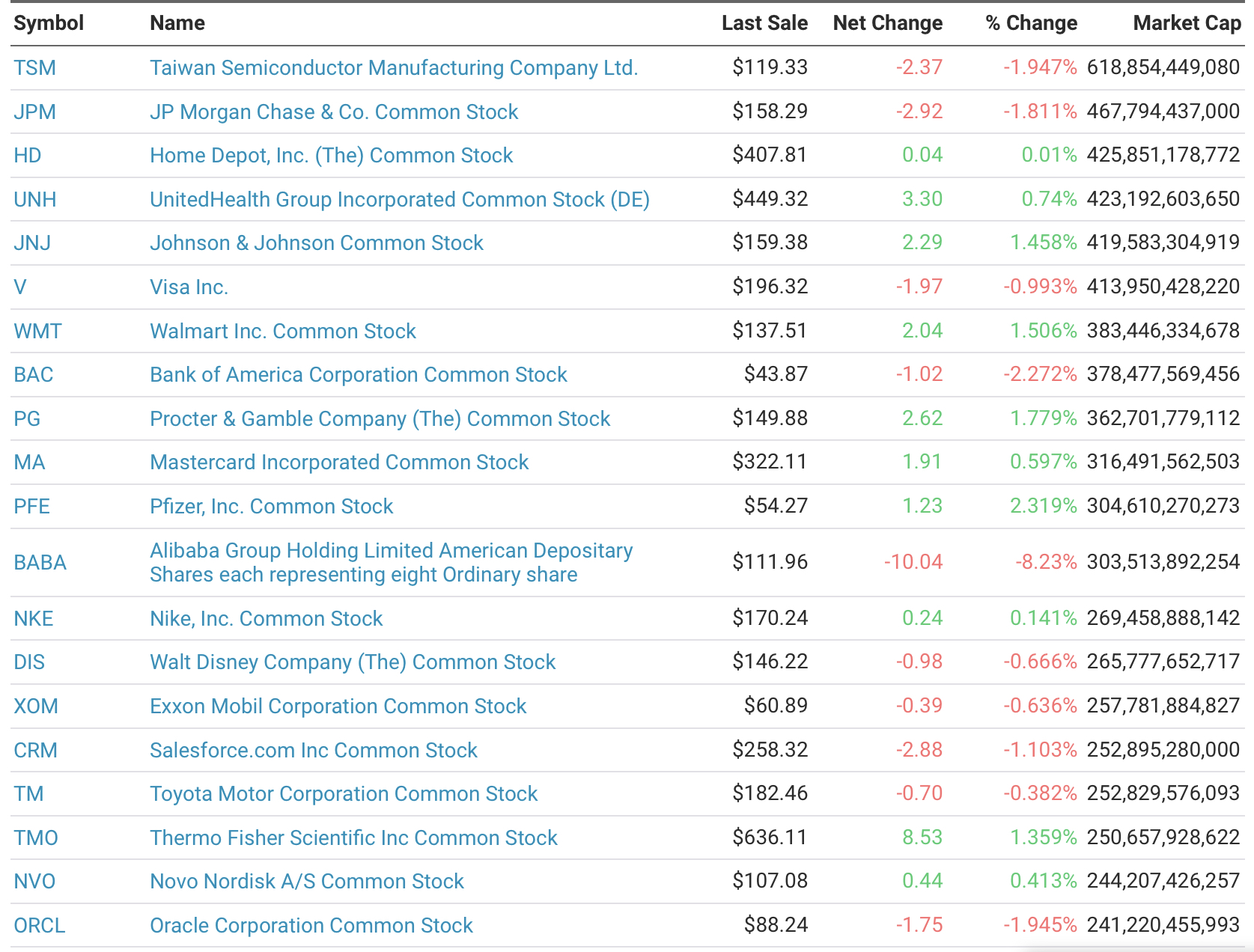Screen dimensions: 1254x952
Task: Click Walmart Inc. Common Stock name
Action: [x=283, y=332]
